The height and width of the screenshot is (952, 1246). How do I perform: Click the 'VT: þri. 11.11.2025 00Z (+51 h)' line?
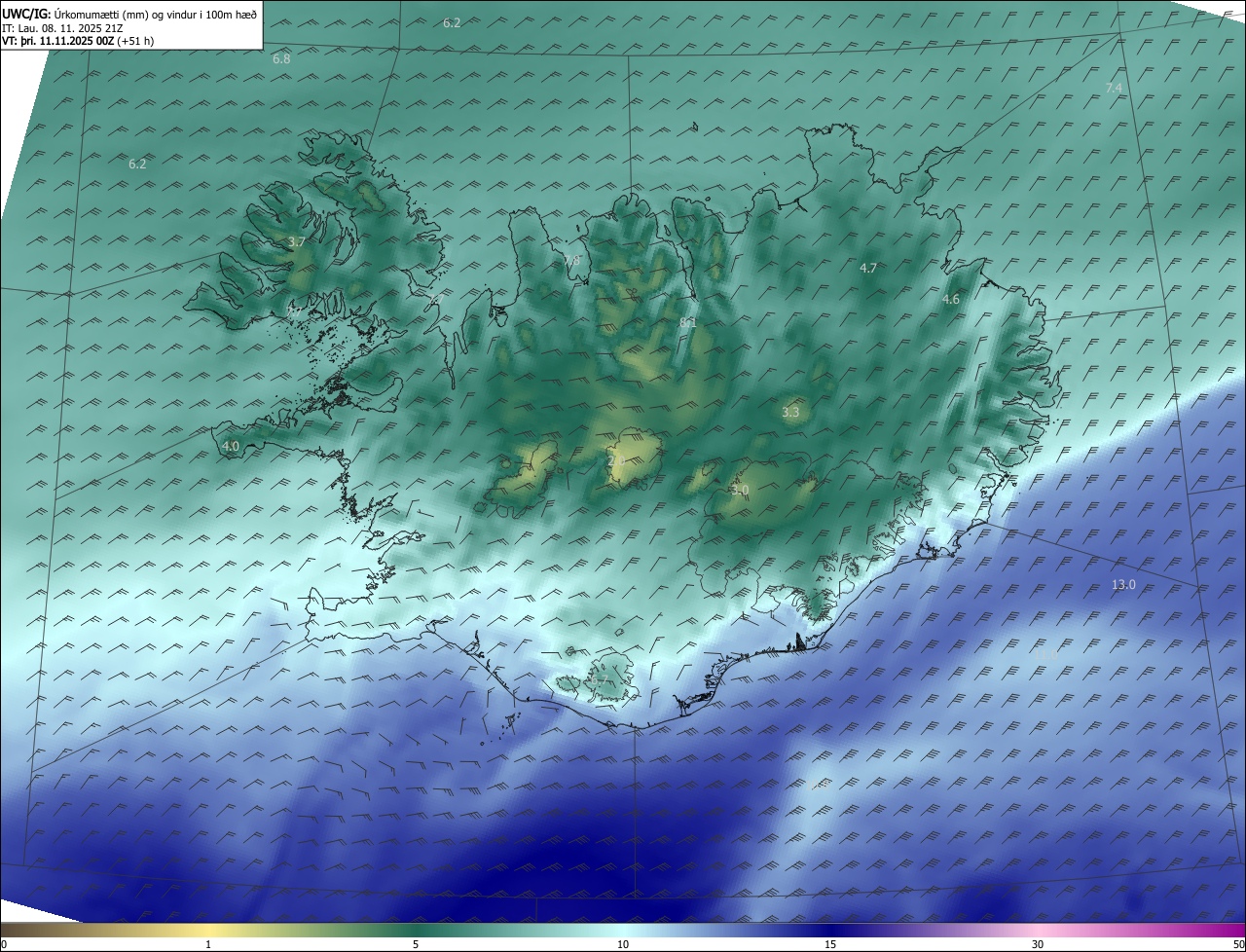coord(78,40)
